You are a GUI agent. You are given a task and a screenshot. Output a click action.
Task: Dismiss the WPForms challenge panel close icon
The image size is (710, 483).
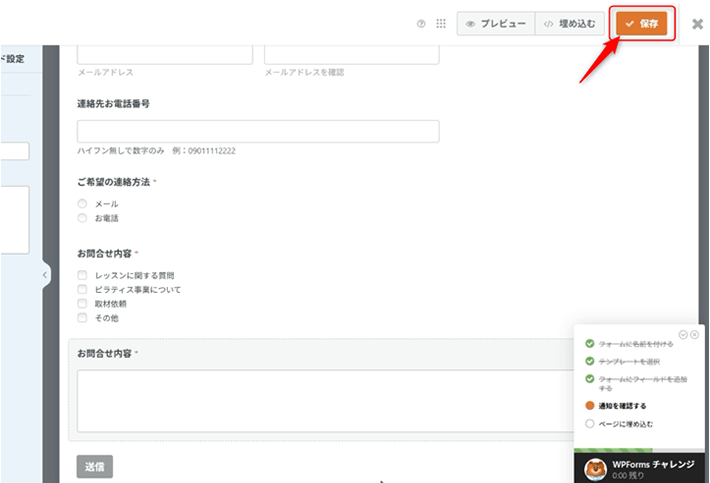coord(695,335)
